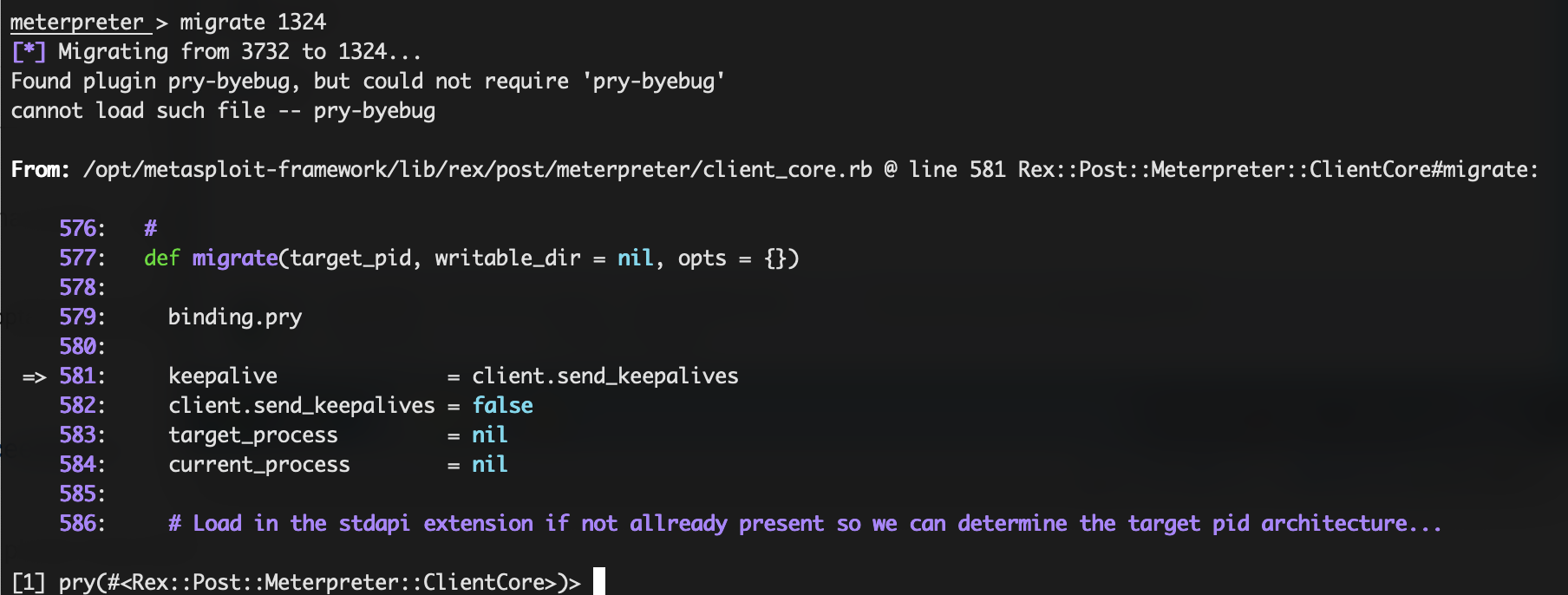Screen dimensions: 1568x595
Task: Click the [*] status marker
Action: coord(29,51)
